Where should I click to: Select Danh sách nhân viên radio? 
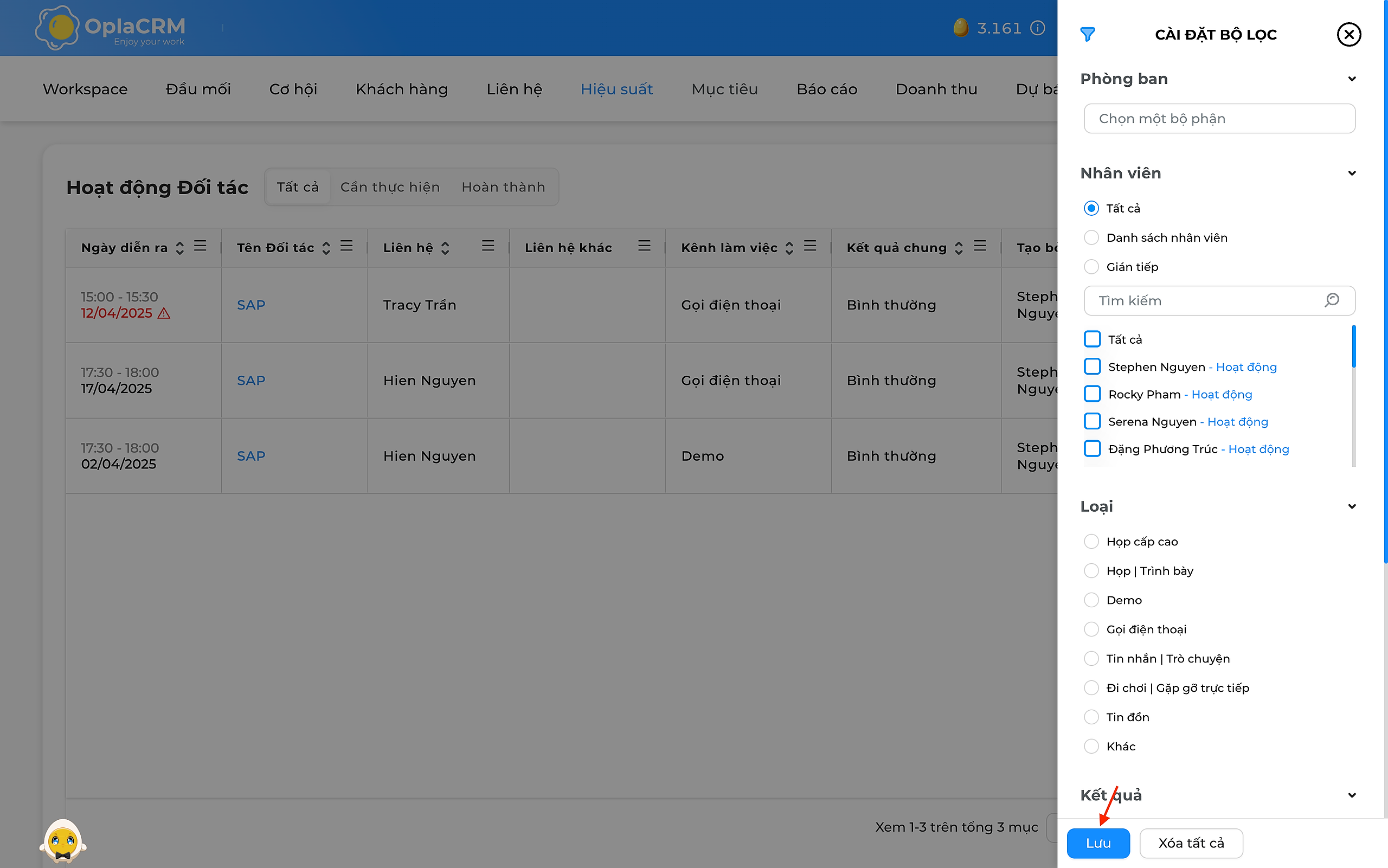click(1091, 237)
